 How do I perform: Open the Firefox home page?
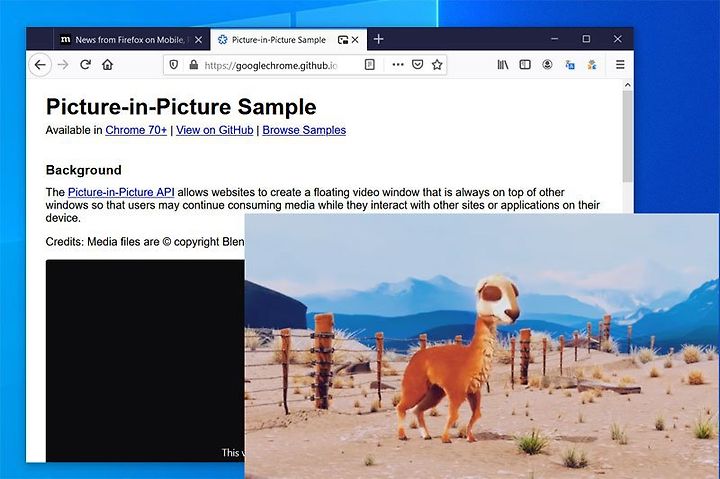107,65
